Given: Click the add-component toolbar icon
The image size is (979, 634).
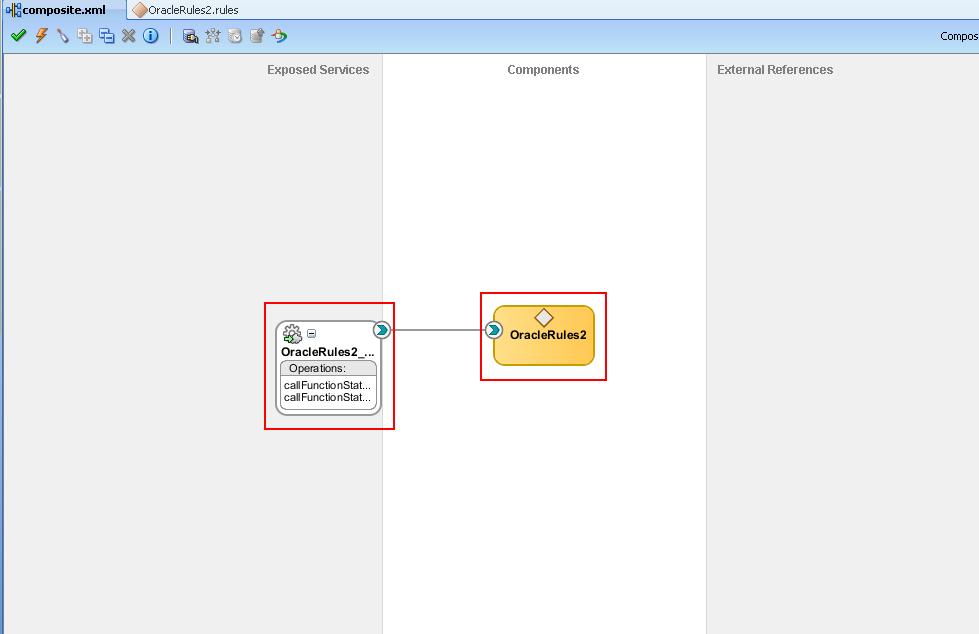Looking at the screenshot, I should 85,35.
